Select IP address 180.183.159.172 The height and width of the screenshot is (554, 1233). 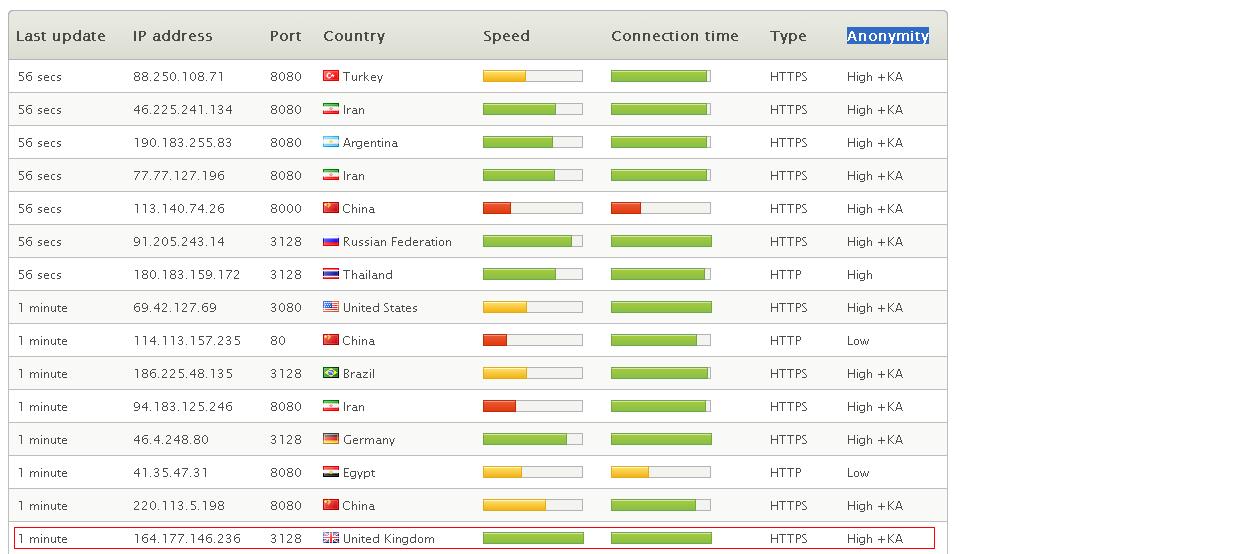pyautogui.click(x=187, y=275)
